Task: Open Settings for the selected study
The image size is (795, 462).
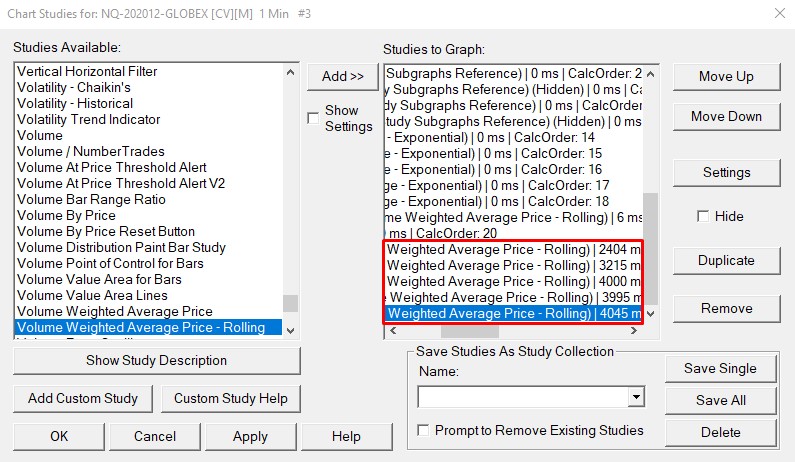Action: pos(726,172)
